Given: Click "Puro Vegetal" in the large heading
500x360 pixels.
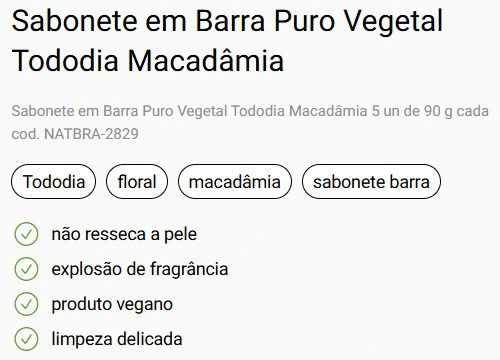Looking at the screenshot, I should tap(358, 21).
